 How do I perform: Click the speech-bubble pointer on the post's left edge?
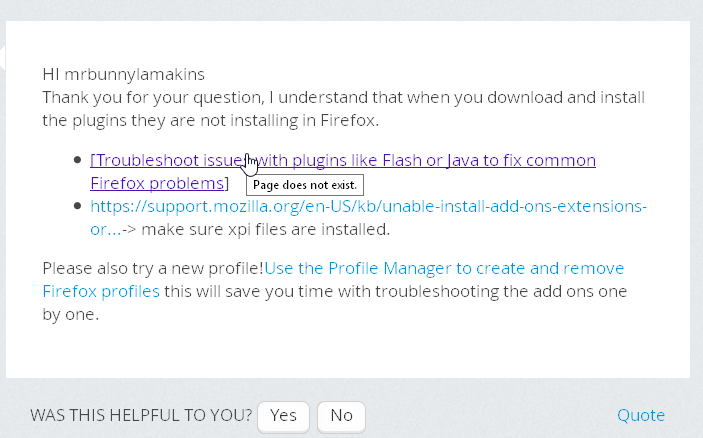3,57
